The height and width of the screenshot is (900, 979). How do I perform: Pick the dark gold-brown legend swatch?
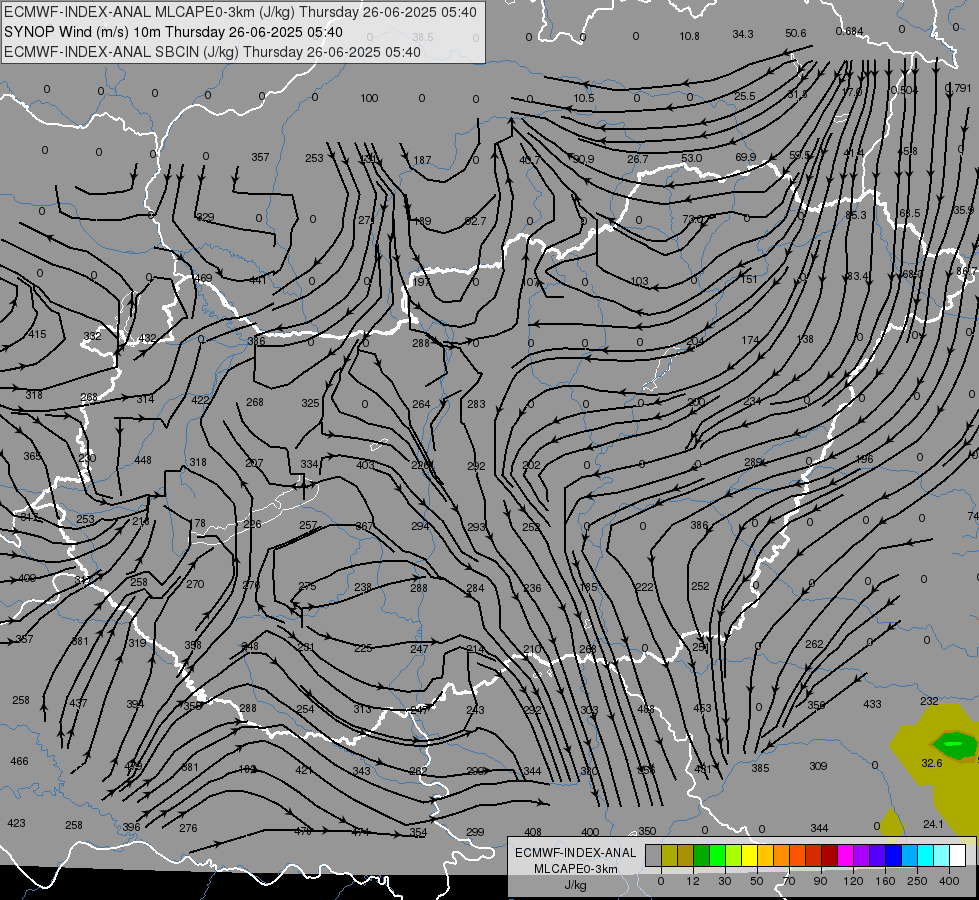coord(686,855)
